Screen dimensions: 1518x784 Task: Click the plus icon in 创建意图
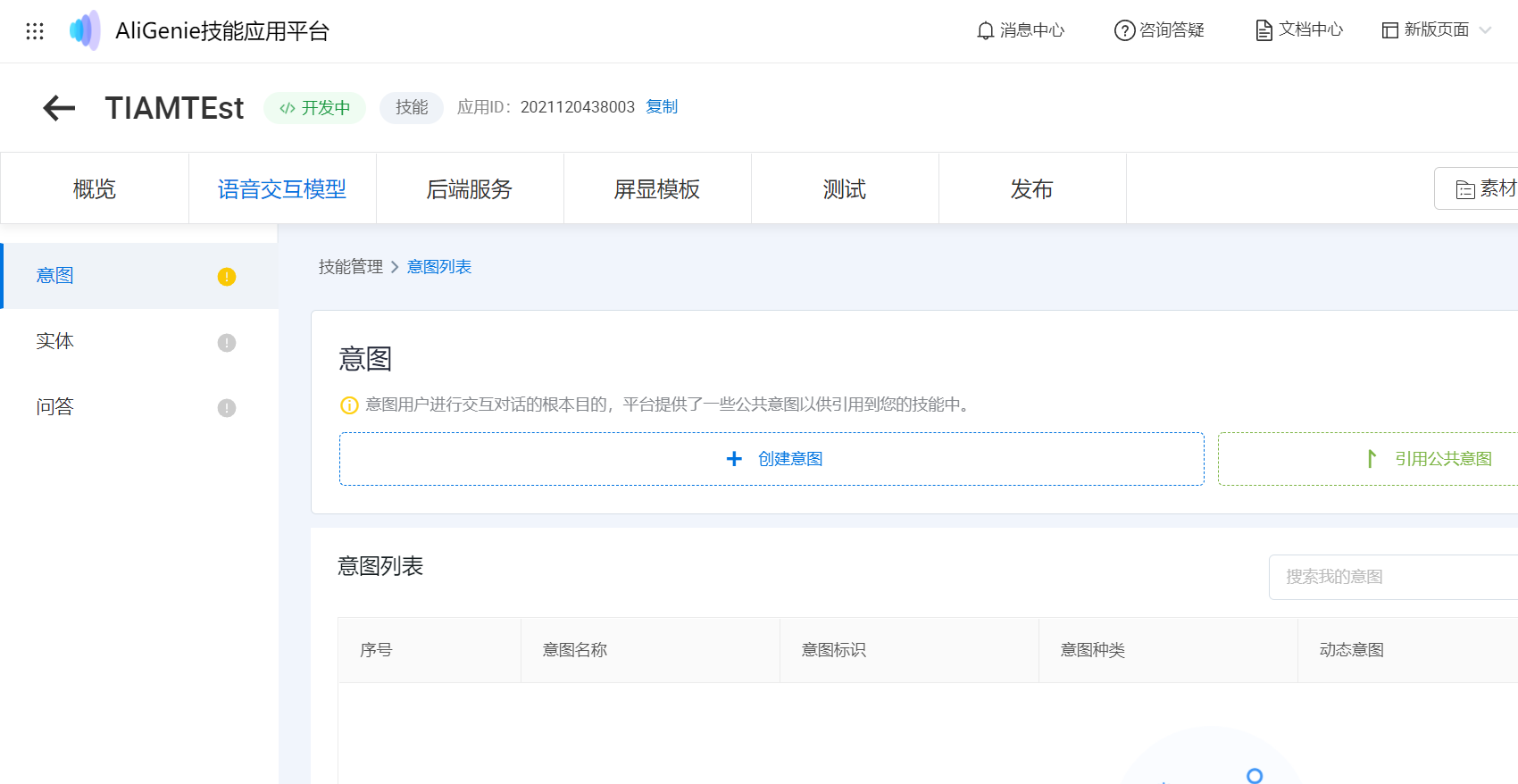click(734, 459)
